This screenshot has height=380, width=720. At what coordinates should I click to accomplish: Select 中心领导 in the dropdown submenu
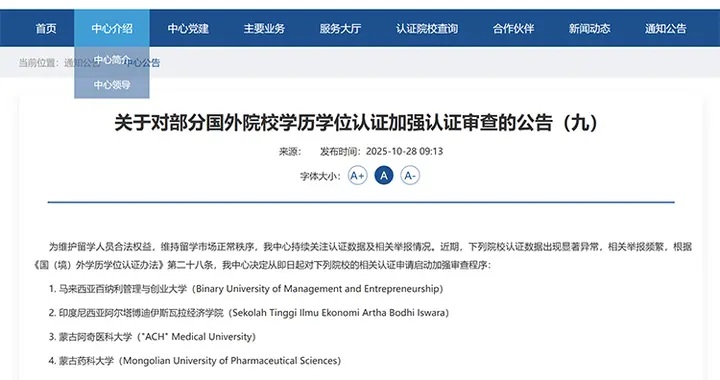click(112, 85)
